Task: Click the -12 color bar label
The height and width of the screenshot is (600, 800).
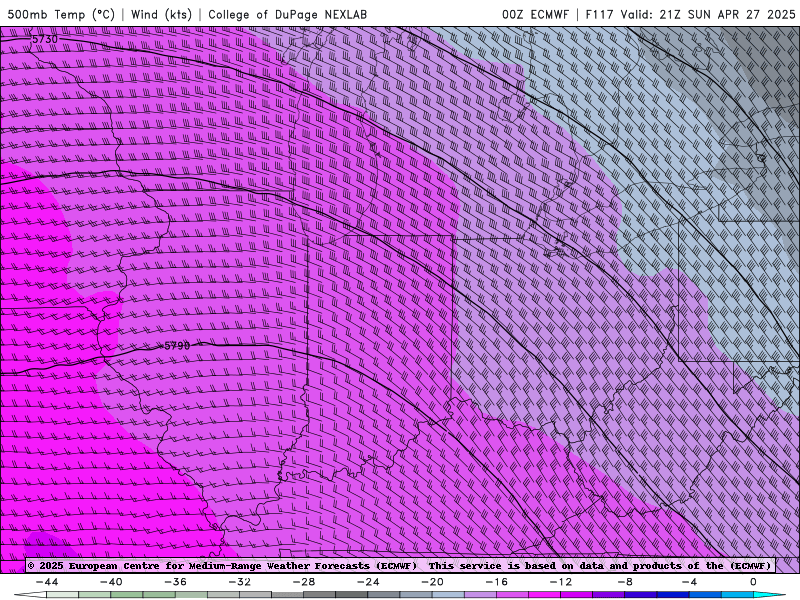Action: (561, 582)
